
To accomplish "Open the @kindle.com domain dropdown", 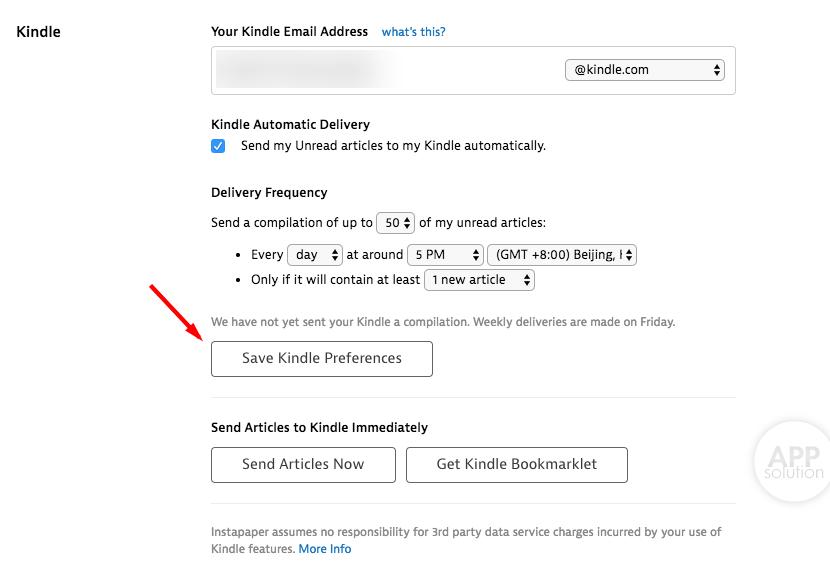I will (644, 70).
